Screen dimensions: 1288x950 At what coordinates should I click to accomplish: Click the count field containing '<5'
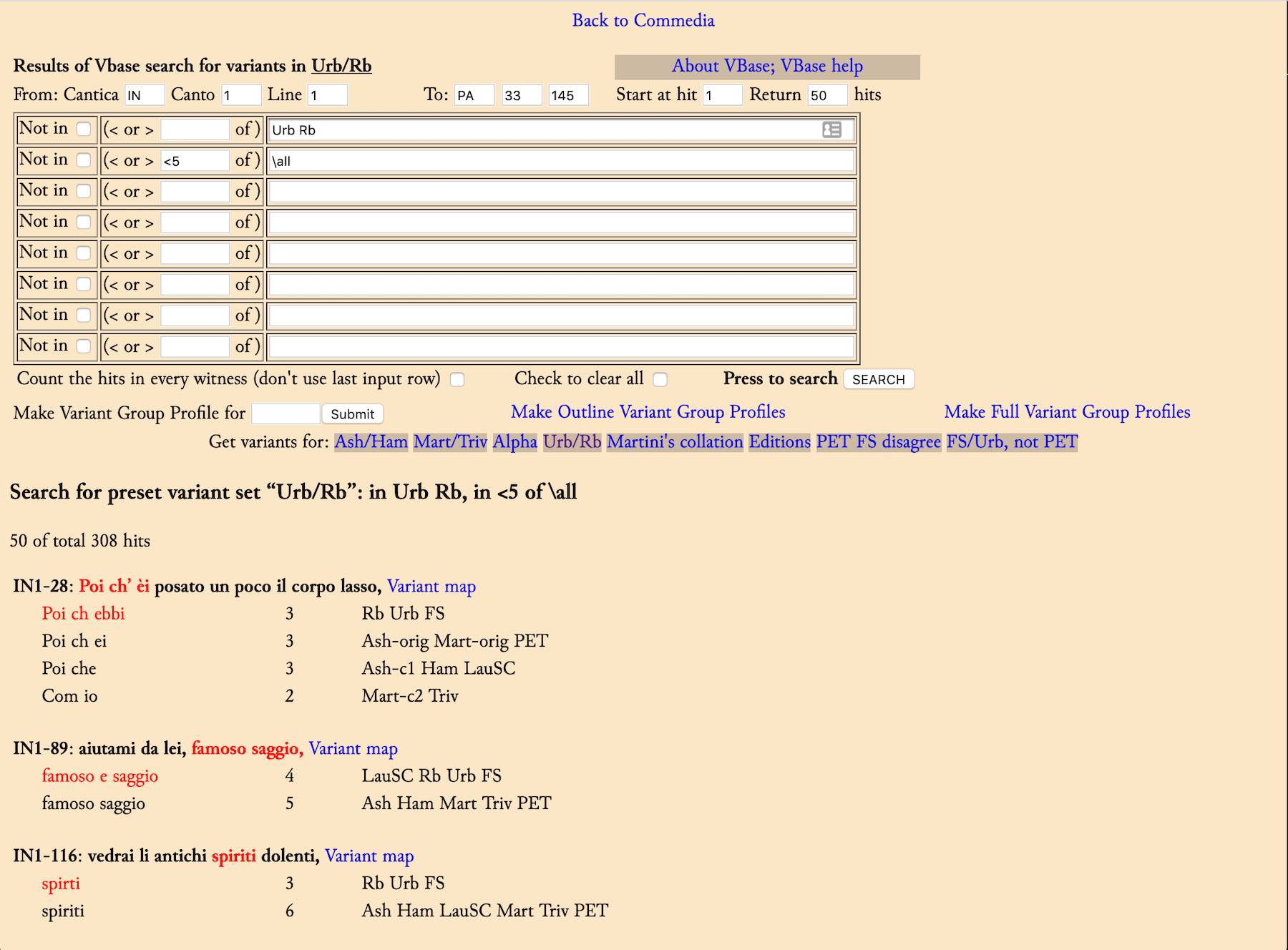pyautogui.click(x=195, y=160)
